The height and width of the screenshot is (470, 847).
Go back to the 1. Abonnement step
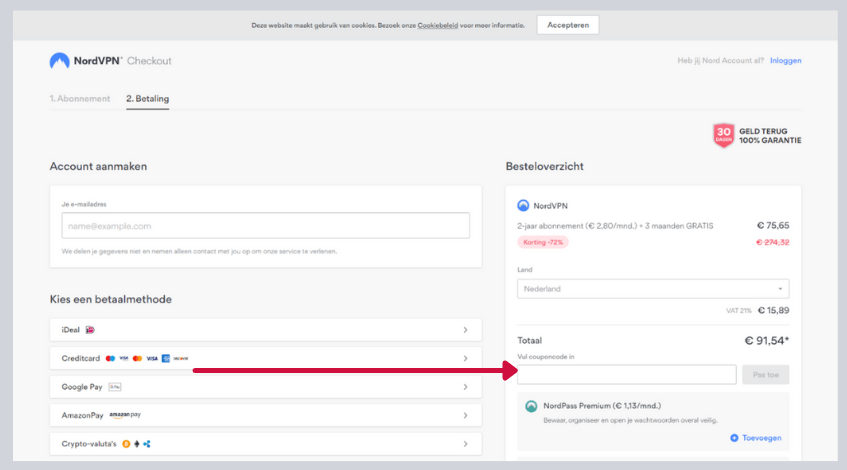[x=81, y=99]
